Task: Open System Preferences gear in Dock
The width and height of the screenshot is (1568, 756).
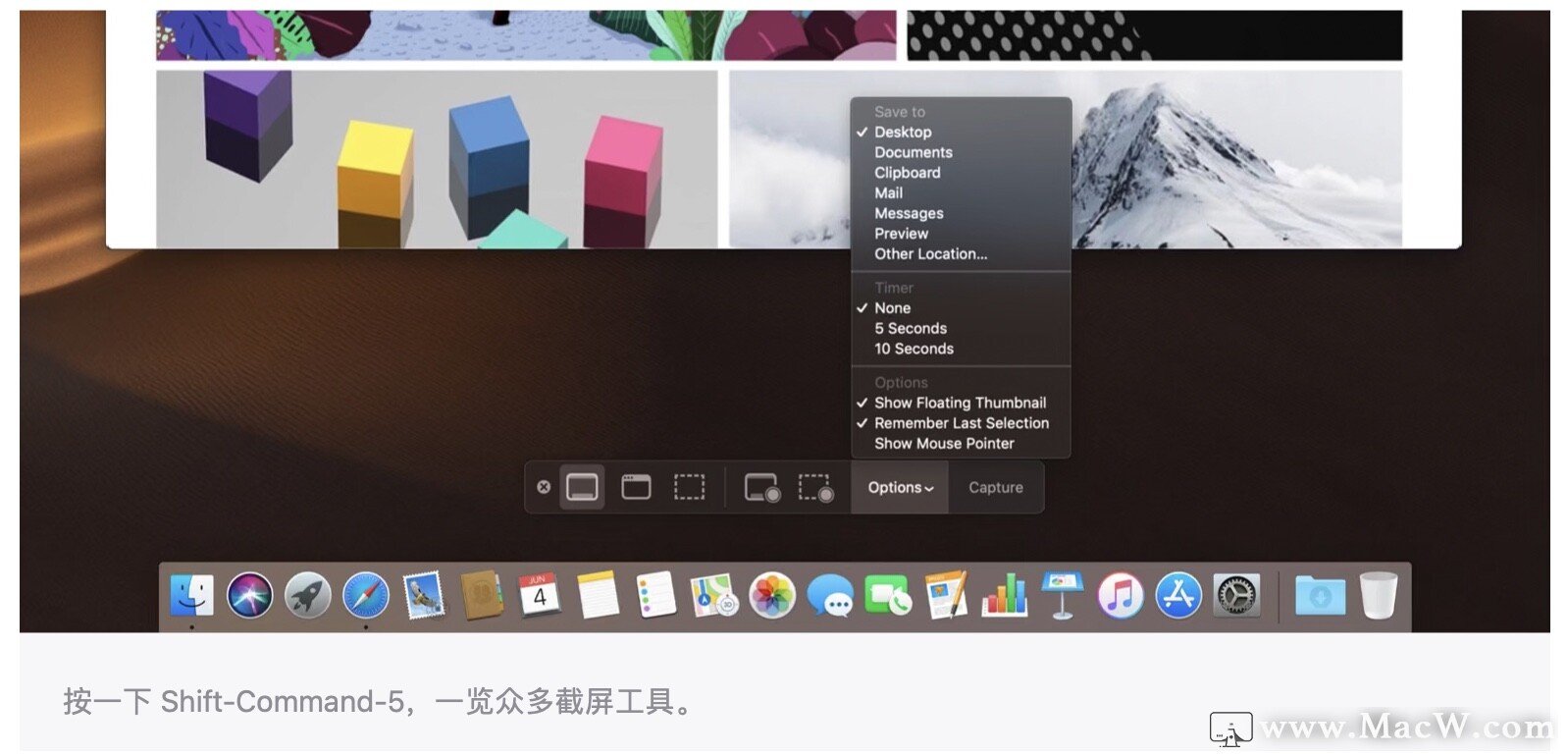Action: [1236, 596]
